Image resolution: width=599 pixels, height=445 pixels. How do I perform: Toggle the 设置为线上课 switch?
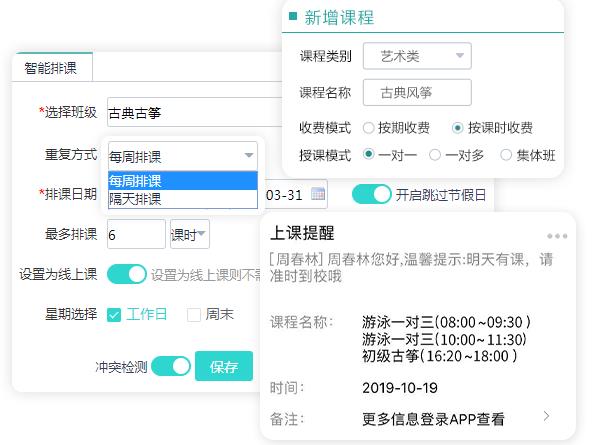coord(126,274)
